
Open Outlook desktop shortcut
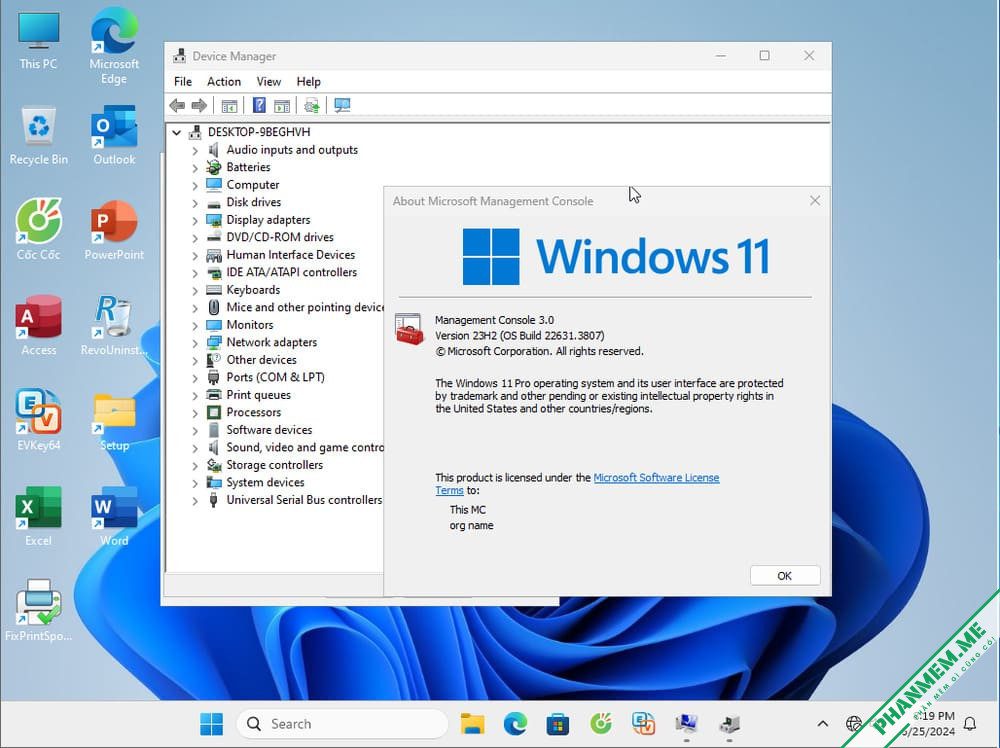click(x=114, y=136)
